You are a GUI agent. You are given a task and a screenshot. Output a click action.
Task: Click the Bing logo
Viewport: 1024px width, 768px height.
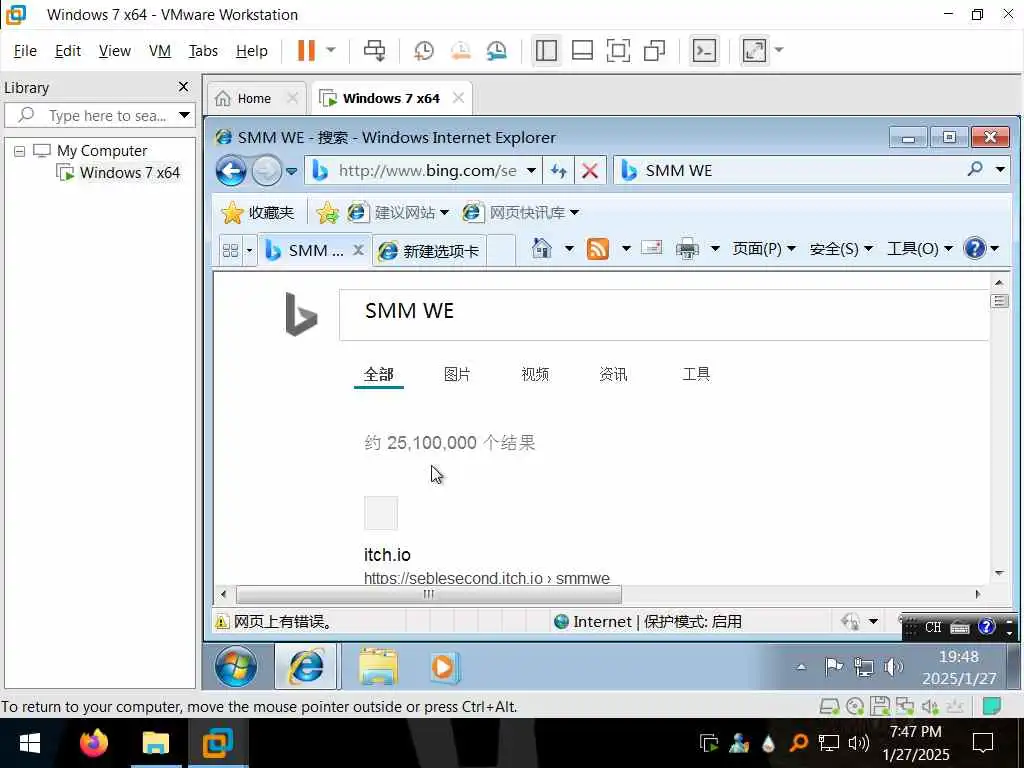[x=301, y=314]
